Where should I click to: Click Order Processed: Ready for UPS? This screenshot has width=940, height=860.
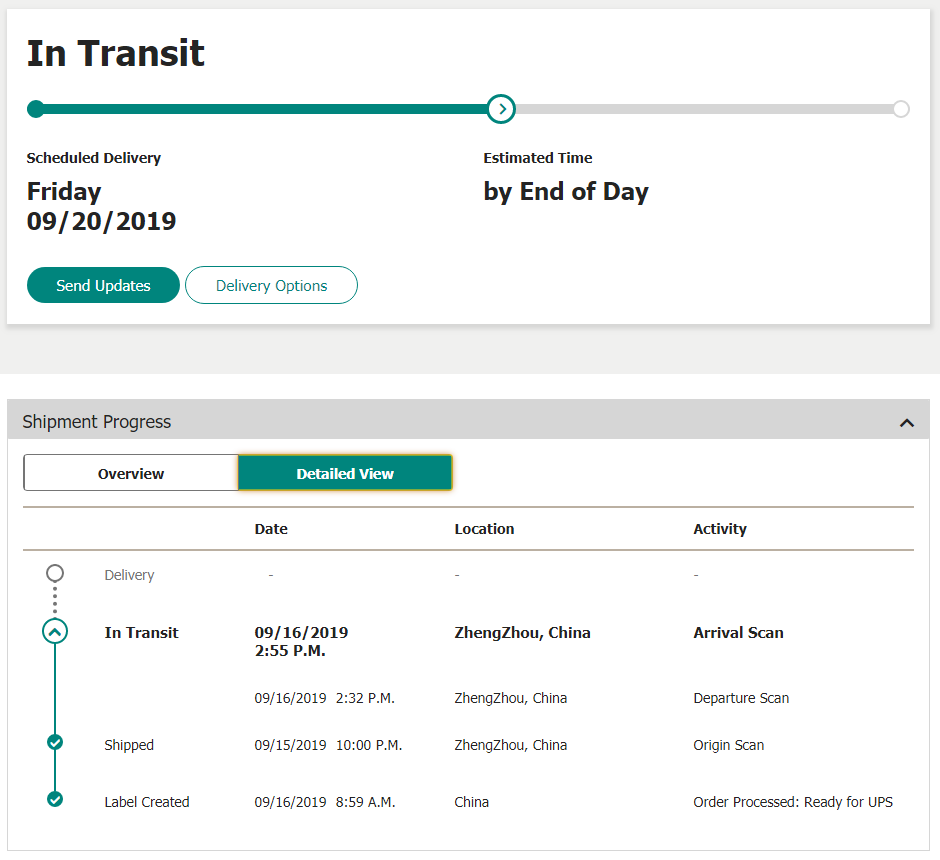(x=792, y=802)
